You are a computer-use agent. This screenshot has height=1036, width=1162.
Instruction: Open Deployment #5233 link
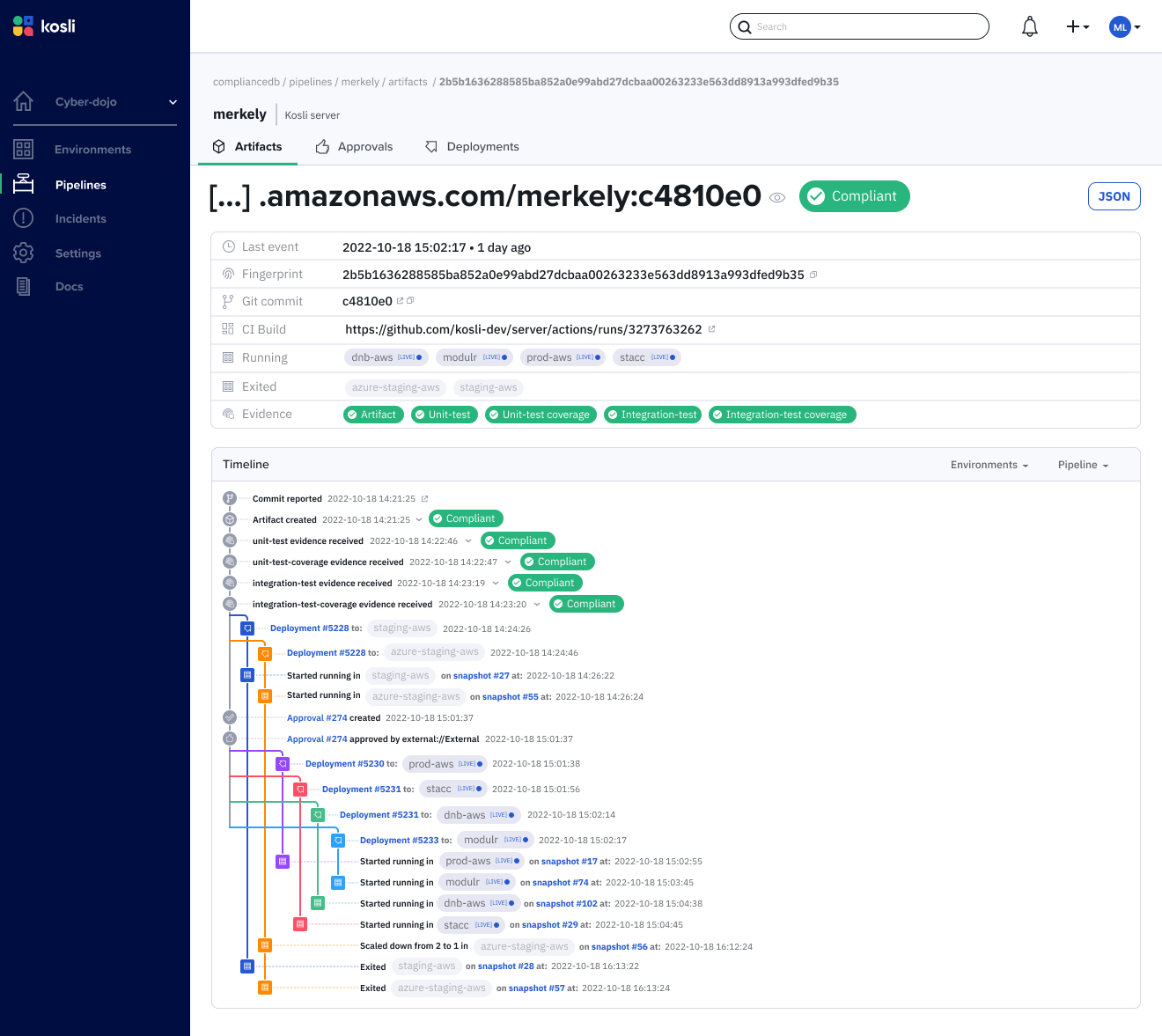(x=400, y=841)
